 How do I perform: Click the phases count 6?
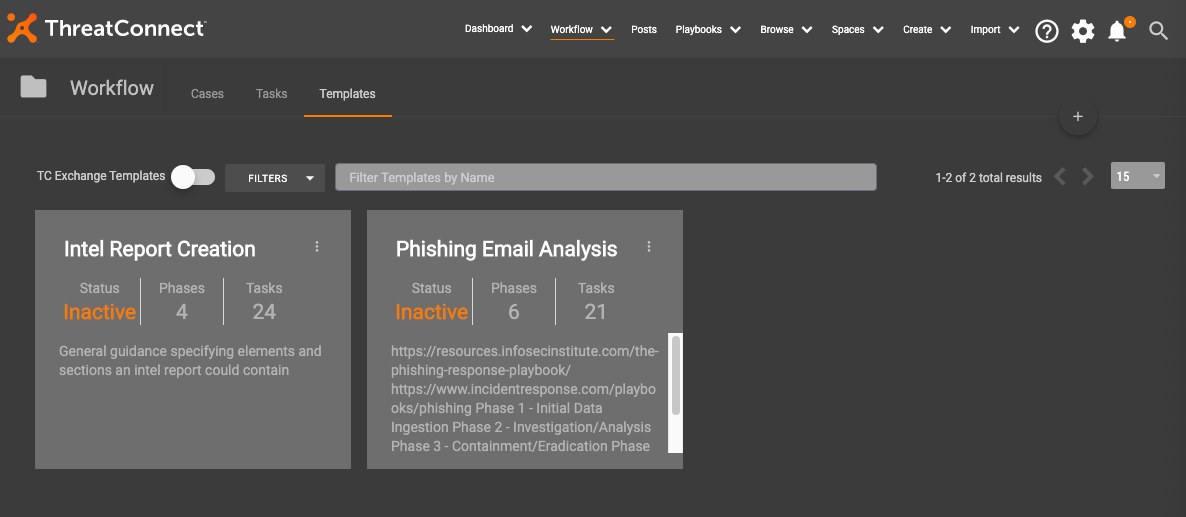click(514, 311)
